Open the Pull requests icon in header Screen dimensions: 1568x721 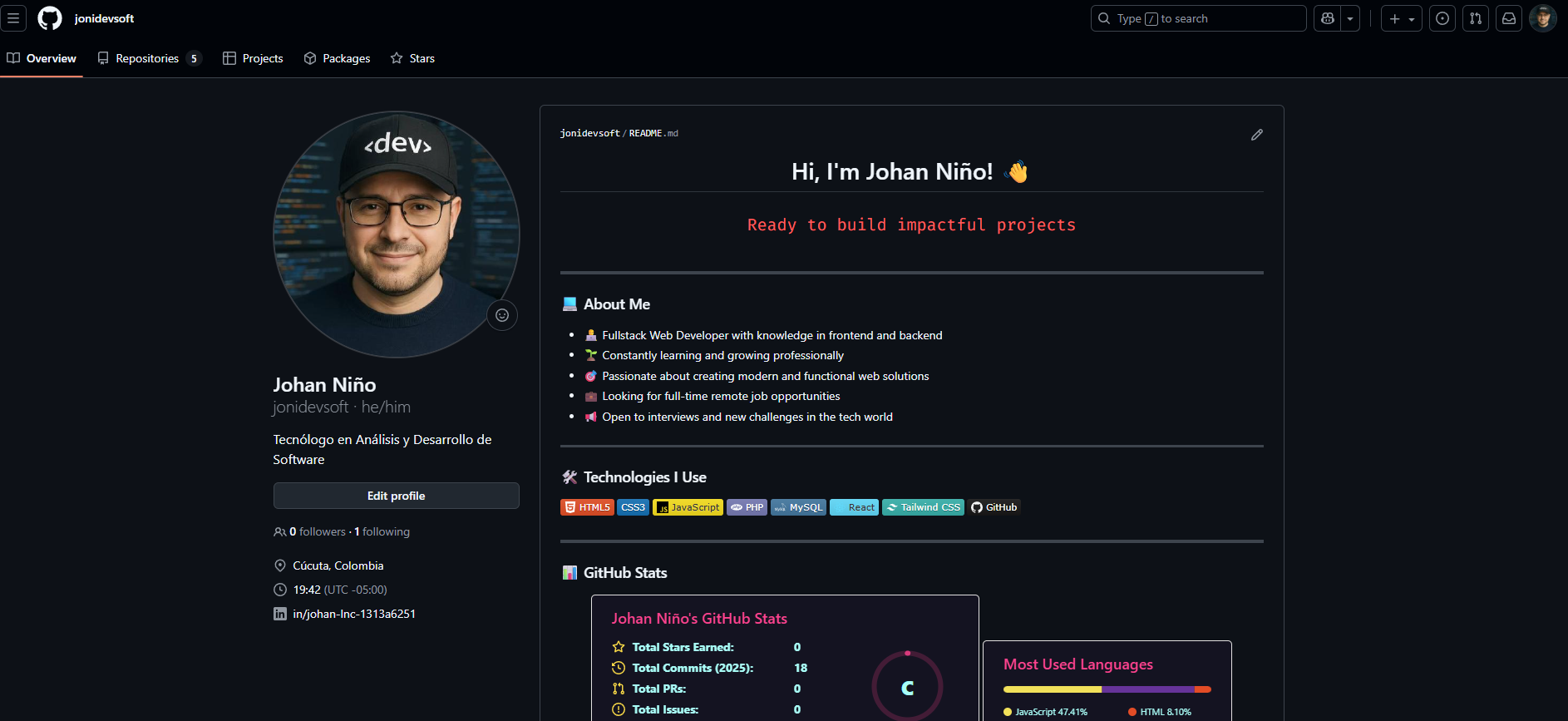(x=1476, y=18)
